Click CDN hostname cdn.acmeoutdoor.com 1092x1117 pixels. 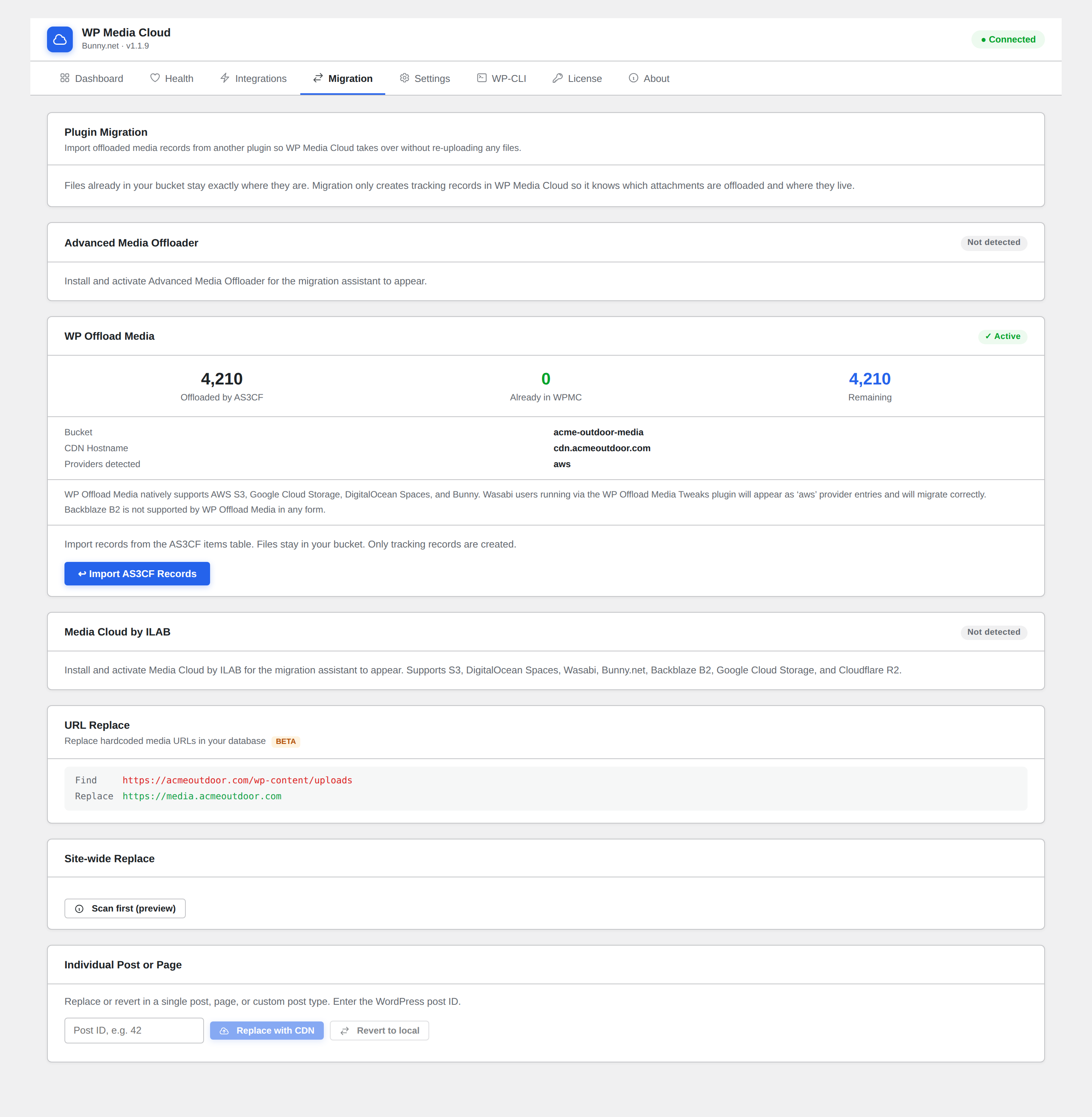coord(602,449)
